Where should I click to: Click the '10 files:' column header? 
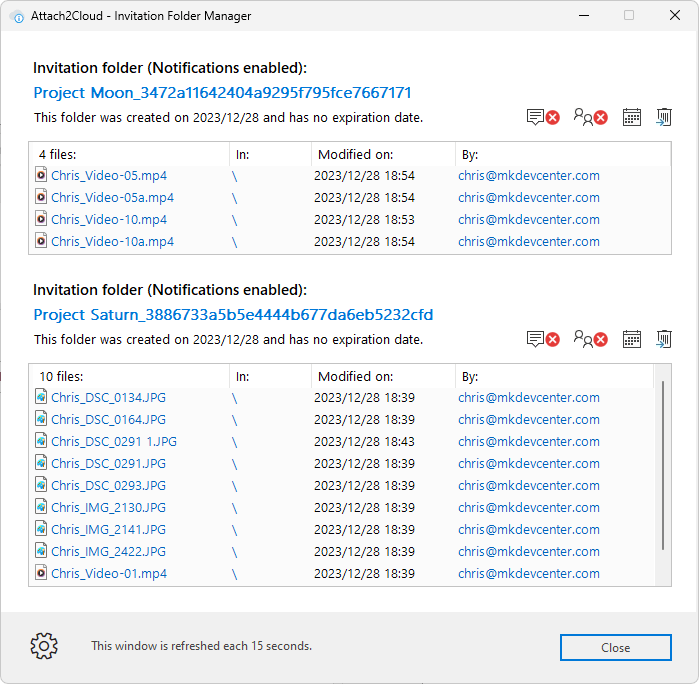pos(129,376)
